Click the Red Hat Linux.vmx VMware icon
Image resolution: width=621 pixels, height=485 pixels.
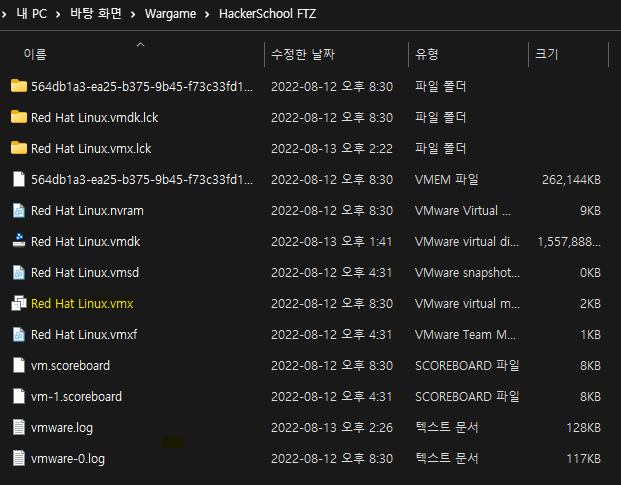coord(19,303)
